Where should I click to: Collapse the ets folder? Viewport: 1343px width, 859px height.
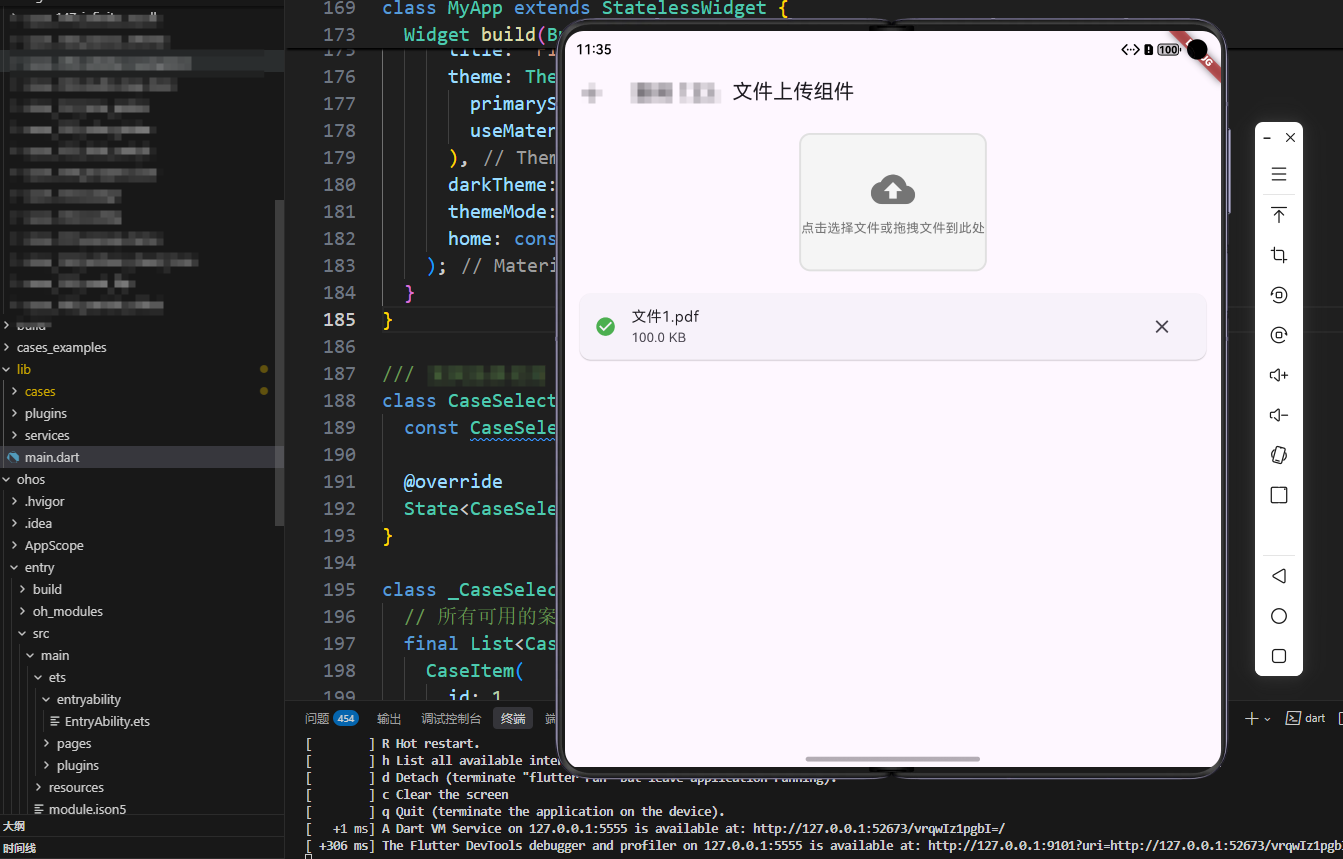[x=57, y=677]
